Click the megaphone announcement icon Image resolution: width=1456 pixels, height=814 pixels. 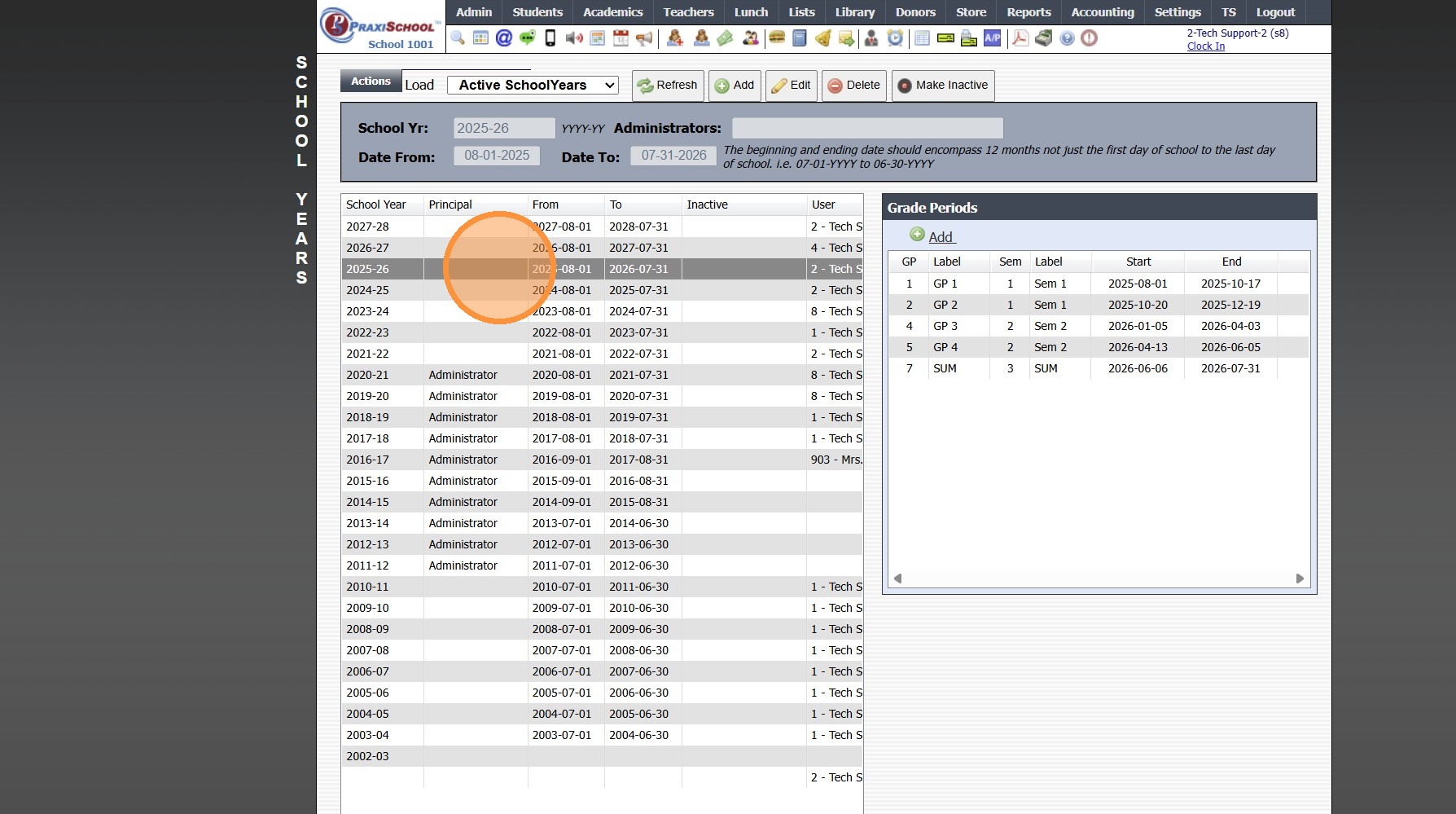(x=644, y=38)
